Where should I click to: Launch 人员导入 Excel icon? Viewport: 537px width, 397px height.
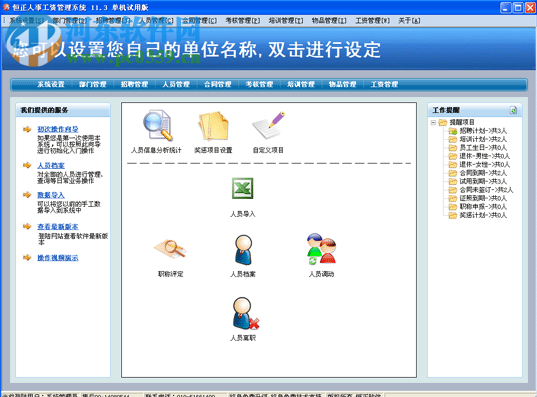tap(242, 188)
